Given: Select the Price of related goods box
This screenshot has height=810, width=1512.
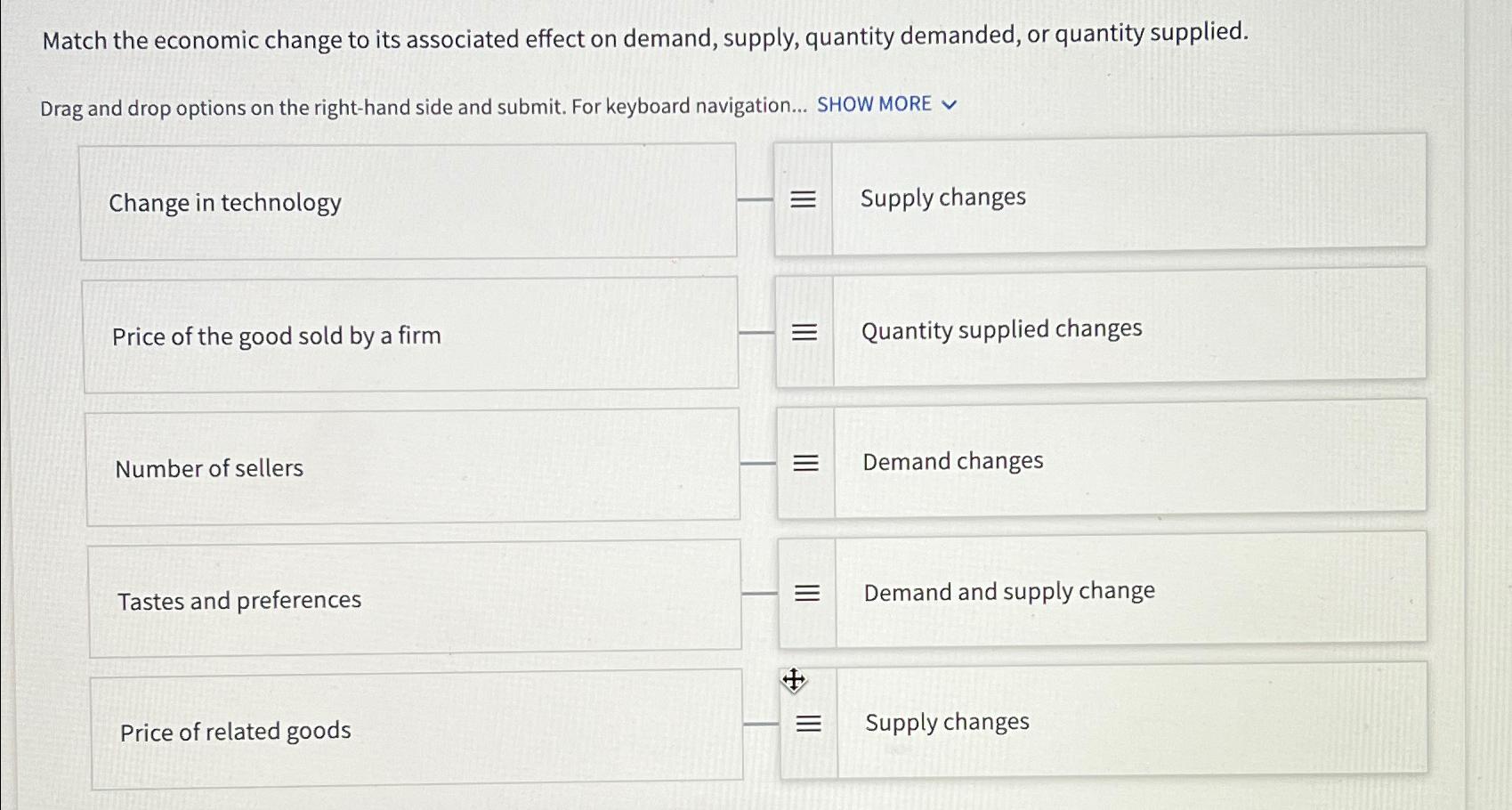Looking at the screenshot, I should (418, 730).
